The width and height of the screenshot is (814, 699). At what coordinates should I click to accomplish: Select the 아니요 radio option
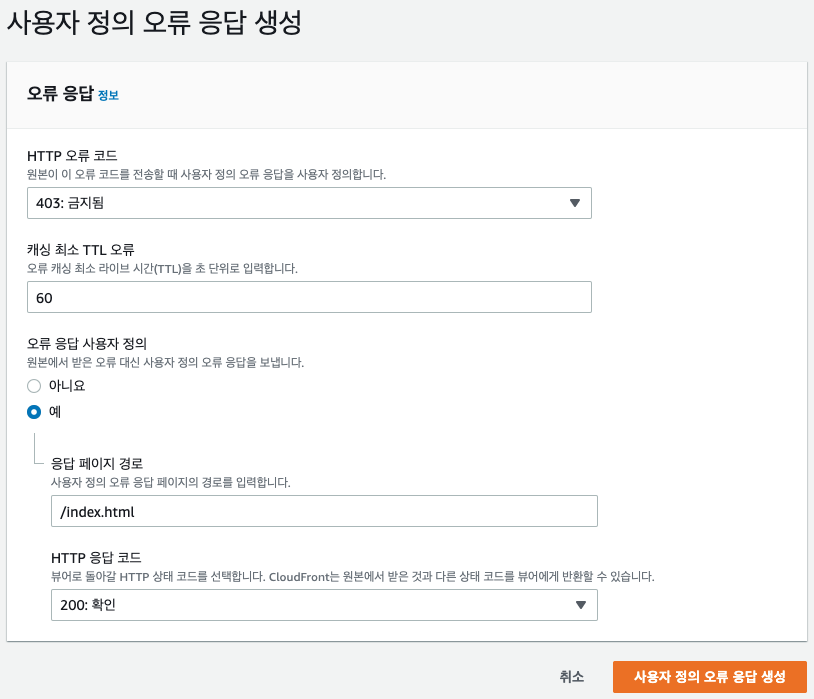coord(34,386)
